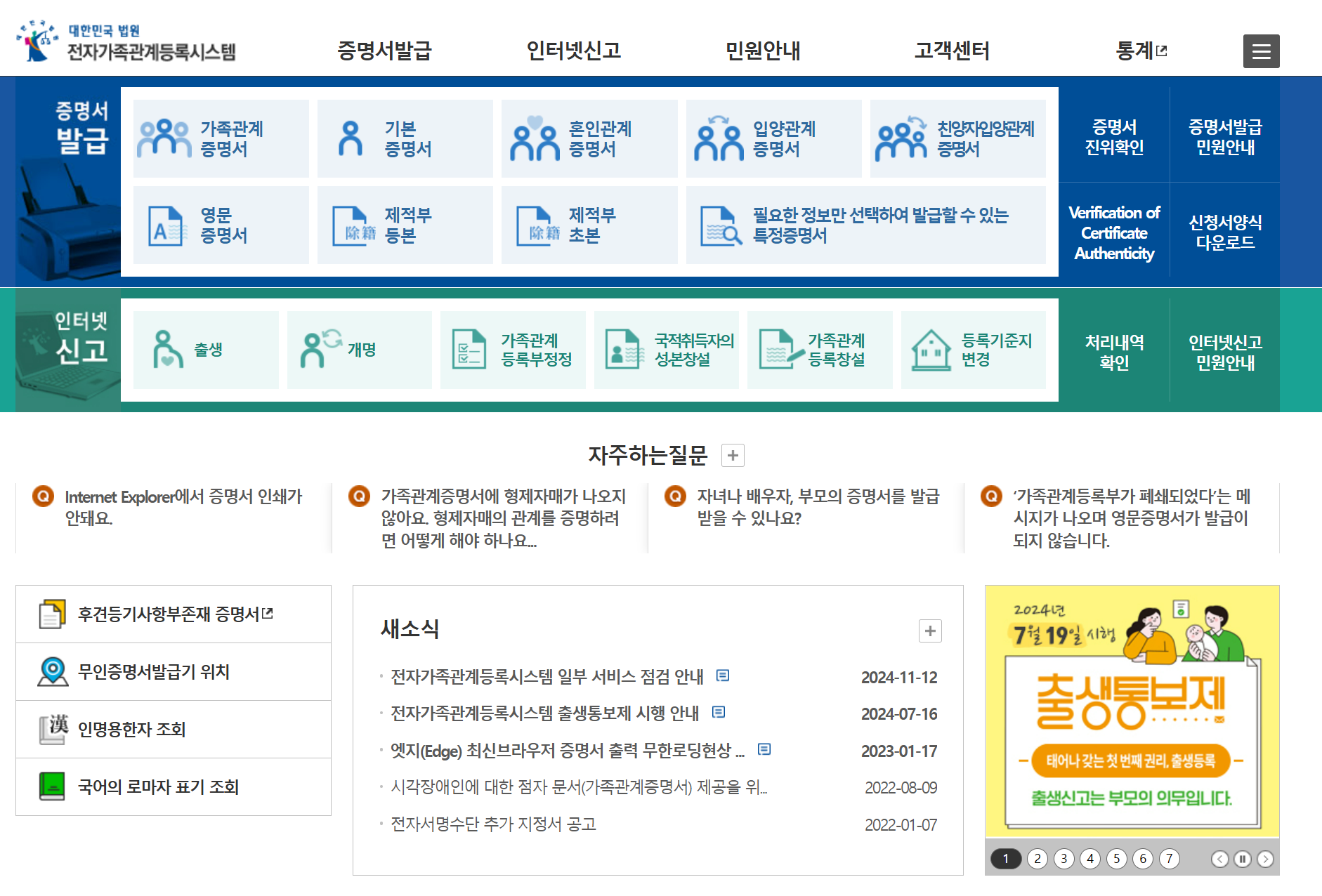
Task: Jump to carousel slide 4
Action: (x=1090, y=857)
